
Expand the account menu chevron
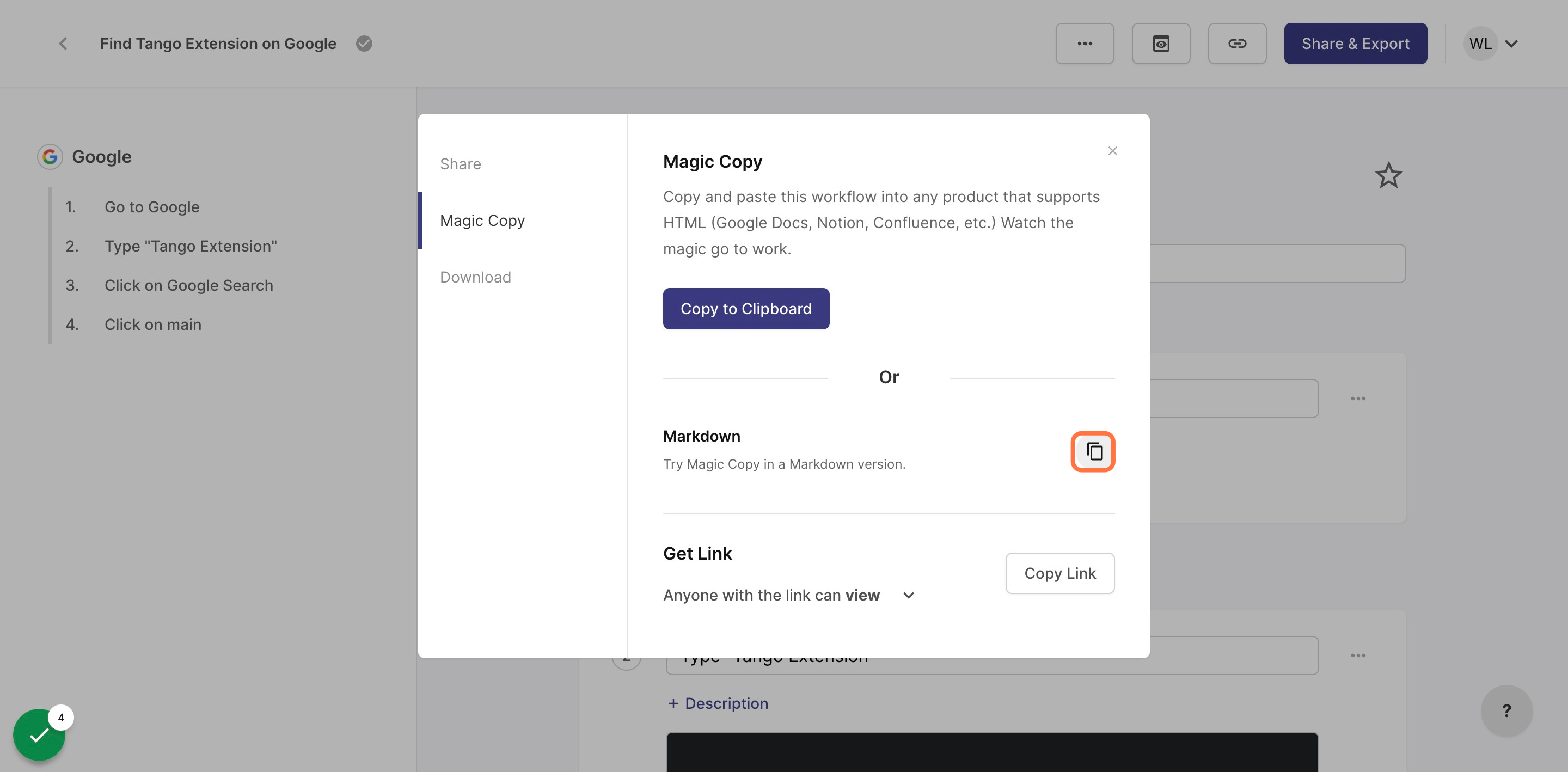click(x=1511, y=43)
